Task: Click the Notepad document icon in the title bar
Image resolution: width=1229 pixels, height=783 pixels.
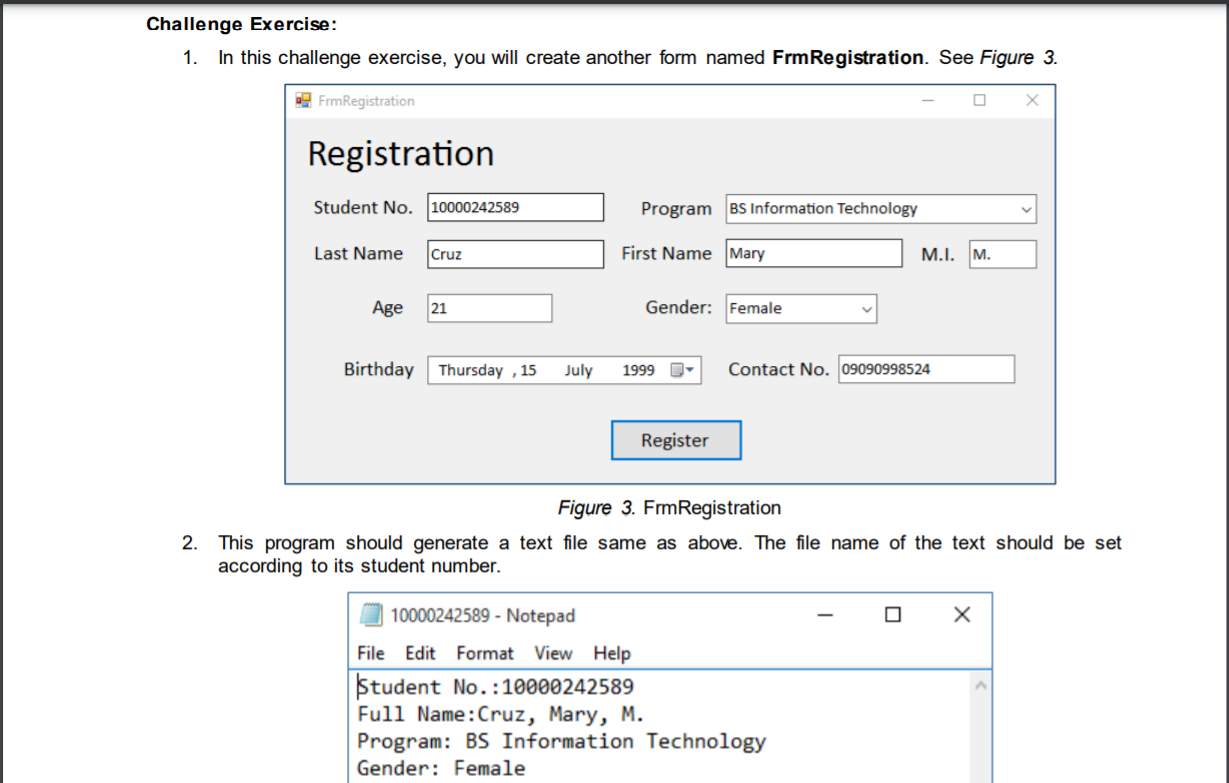Action: (369, 614)
